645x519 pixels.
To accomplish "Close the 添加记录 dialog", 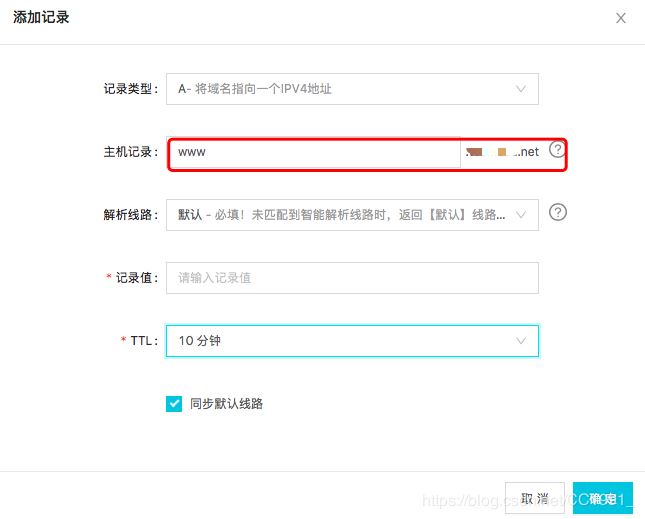I will coord(621,18).
